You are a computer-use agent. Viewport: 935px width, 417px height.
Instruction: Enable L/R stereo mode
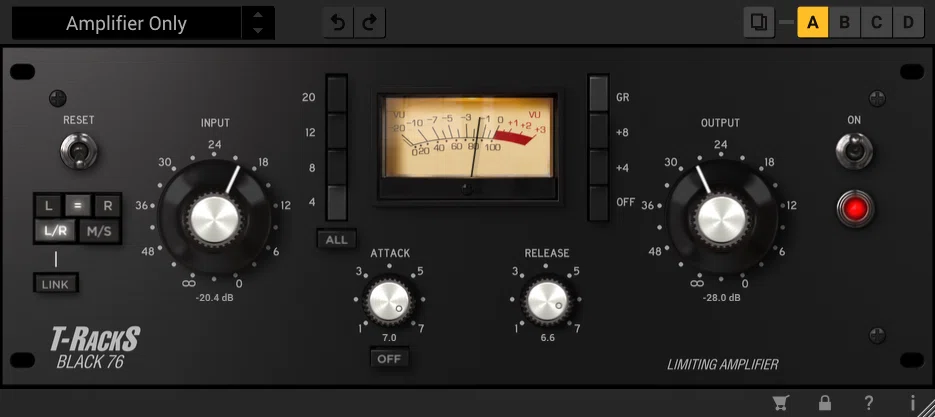pyautogui.click(x=55, y=231)
